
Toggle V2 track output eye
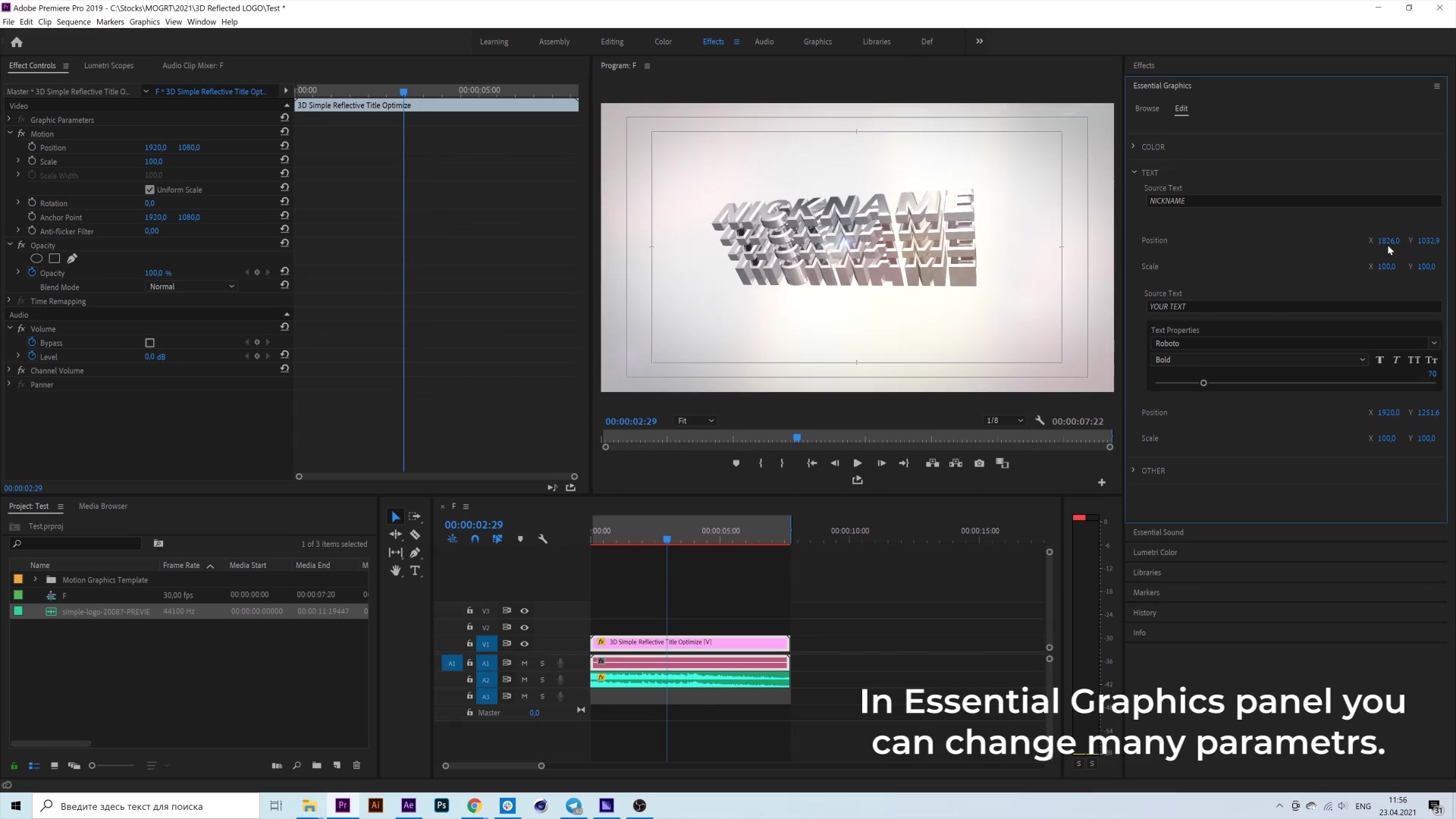coord(524,627)
